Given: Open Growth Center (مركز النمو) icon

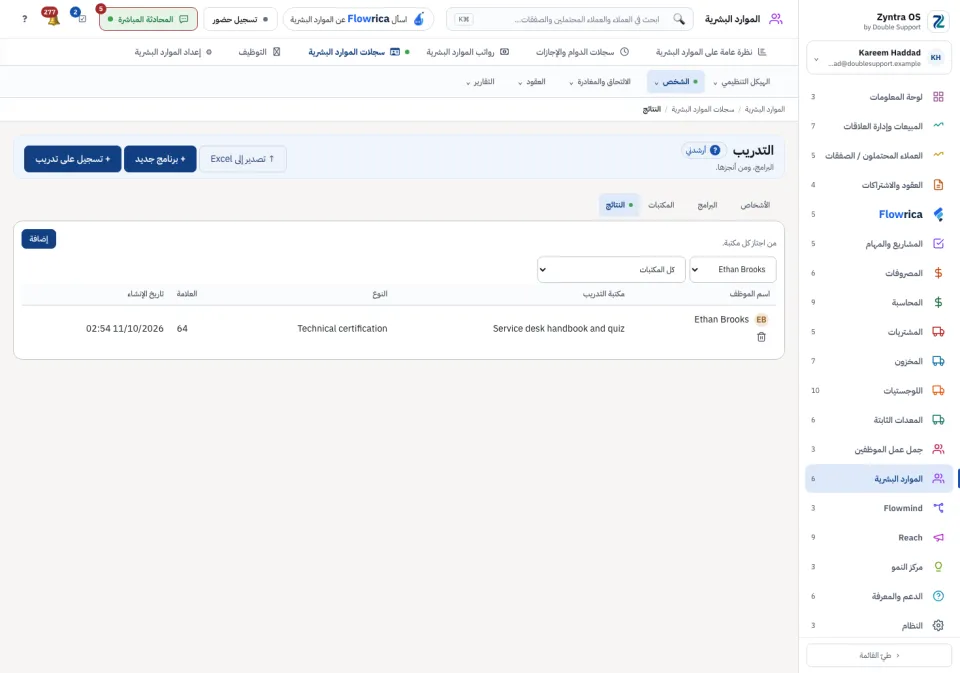Looking at the screenshot, I should coord(938,567).
